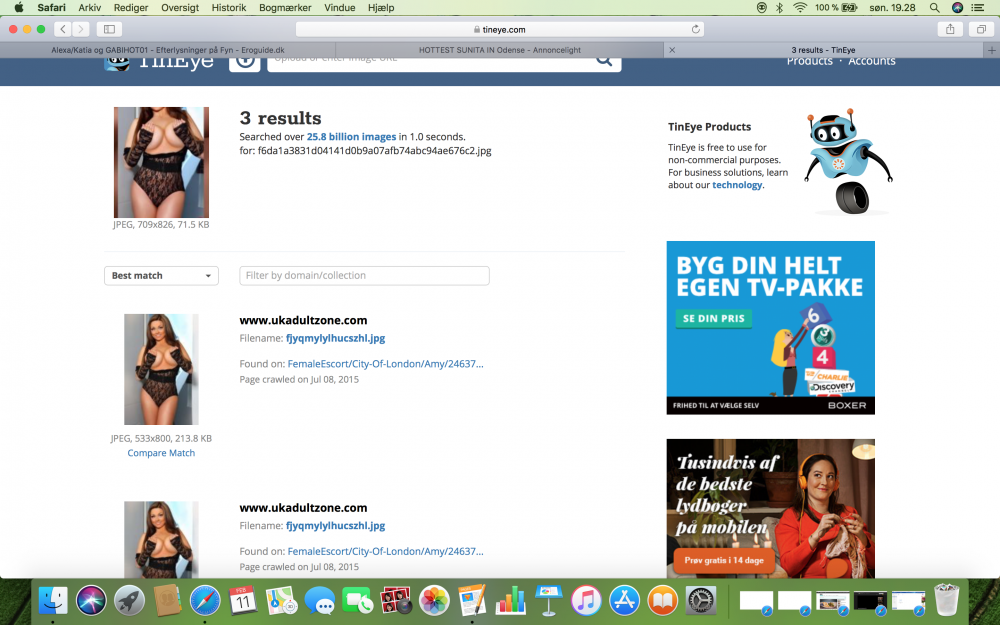Click the tineye.com address bar
This screenshot has width=1000, height=625.
pyautogui.click(x=499, y=29)
